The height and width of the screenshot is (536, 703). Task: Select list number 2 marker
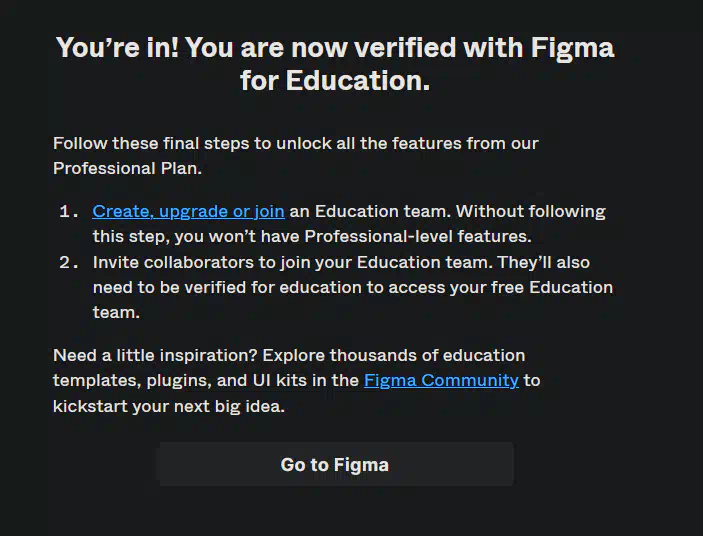[69, 263]
